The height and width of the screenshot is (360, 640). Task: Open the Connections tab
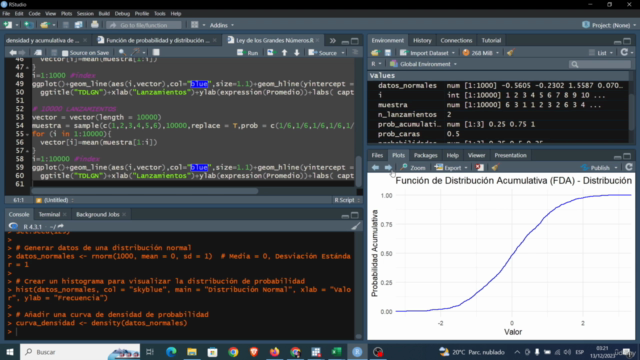coord(456,40)
